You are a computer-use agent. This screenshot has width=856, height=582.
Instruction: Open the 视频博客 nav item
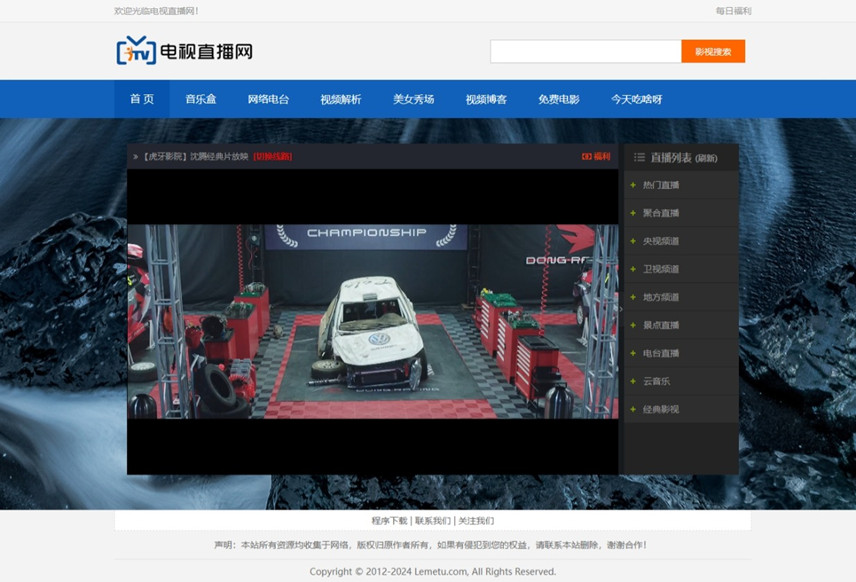[x=486, y=99]
